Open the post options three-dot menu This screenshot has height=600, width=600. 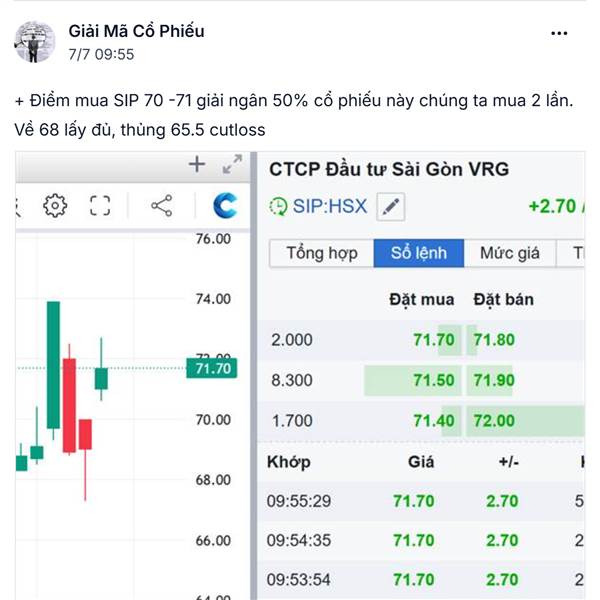pyautogui.click(x=559, y=33)
